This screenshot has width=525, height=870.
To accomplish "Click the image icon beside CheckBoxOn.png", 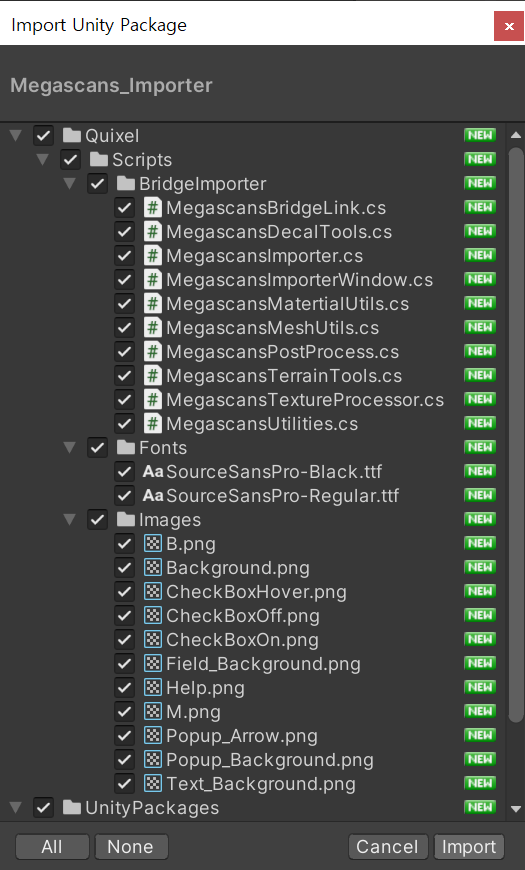I will pyautogui.click(x=153, y=640).
